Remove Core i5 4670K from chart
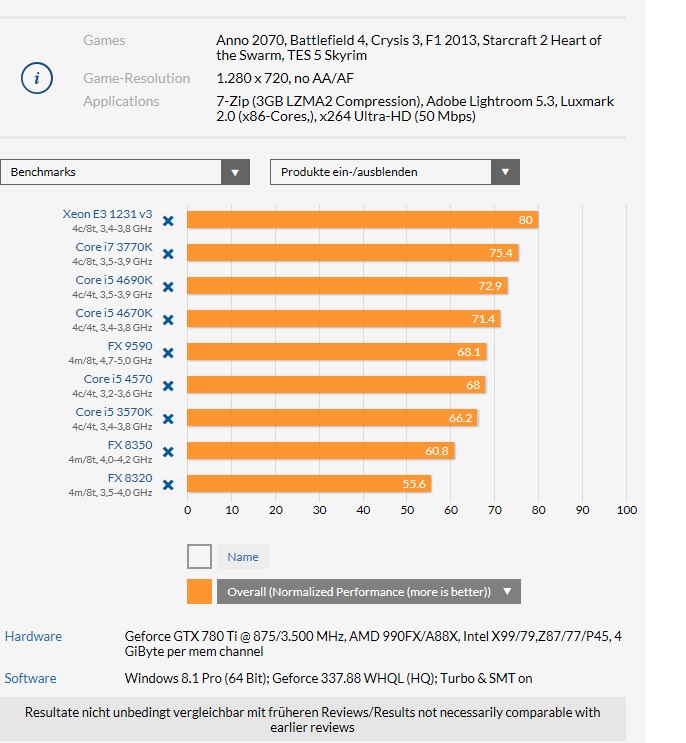 (168, 320)
